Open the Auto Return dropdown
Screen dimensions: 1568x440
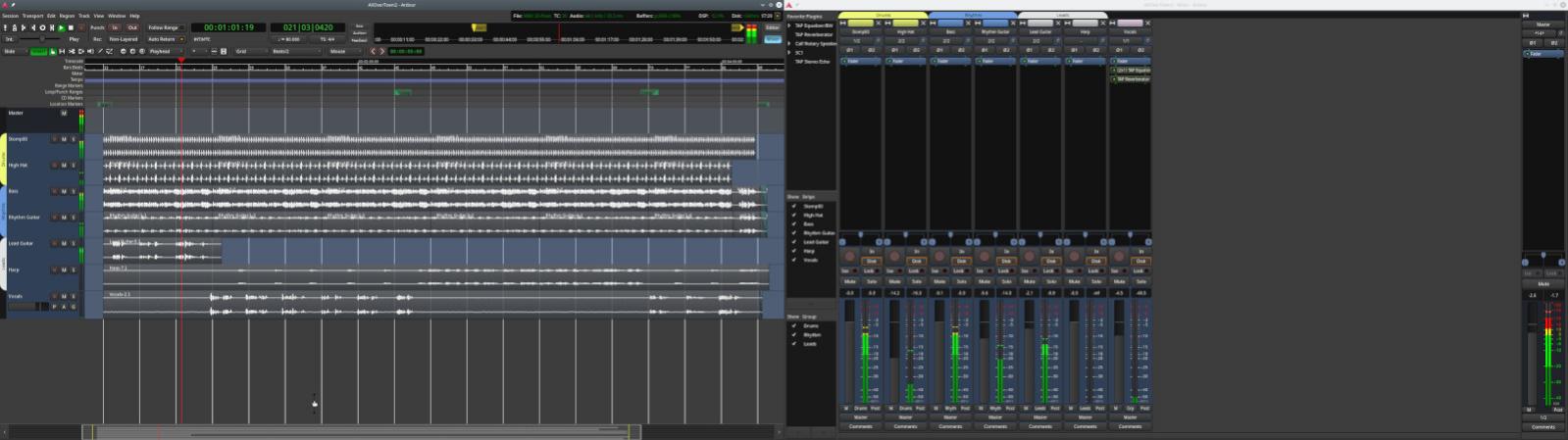coord(166,39)
